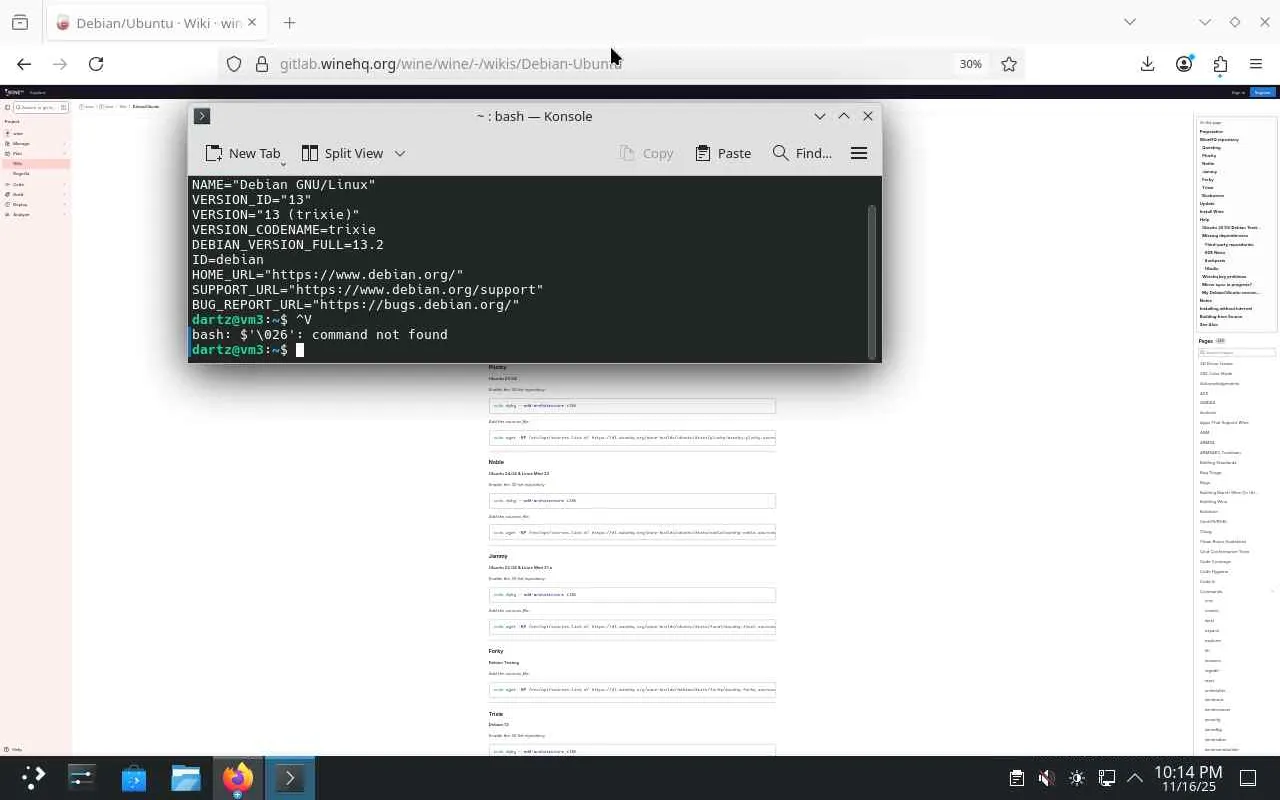
Task: Expand the Manage section in GitLab sidebar
Action: point(35,143)
